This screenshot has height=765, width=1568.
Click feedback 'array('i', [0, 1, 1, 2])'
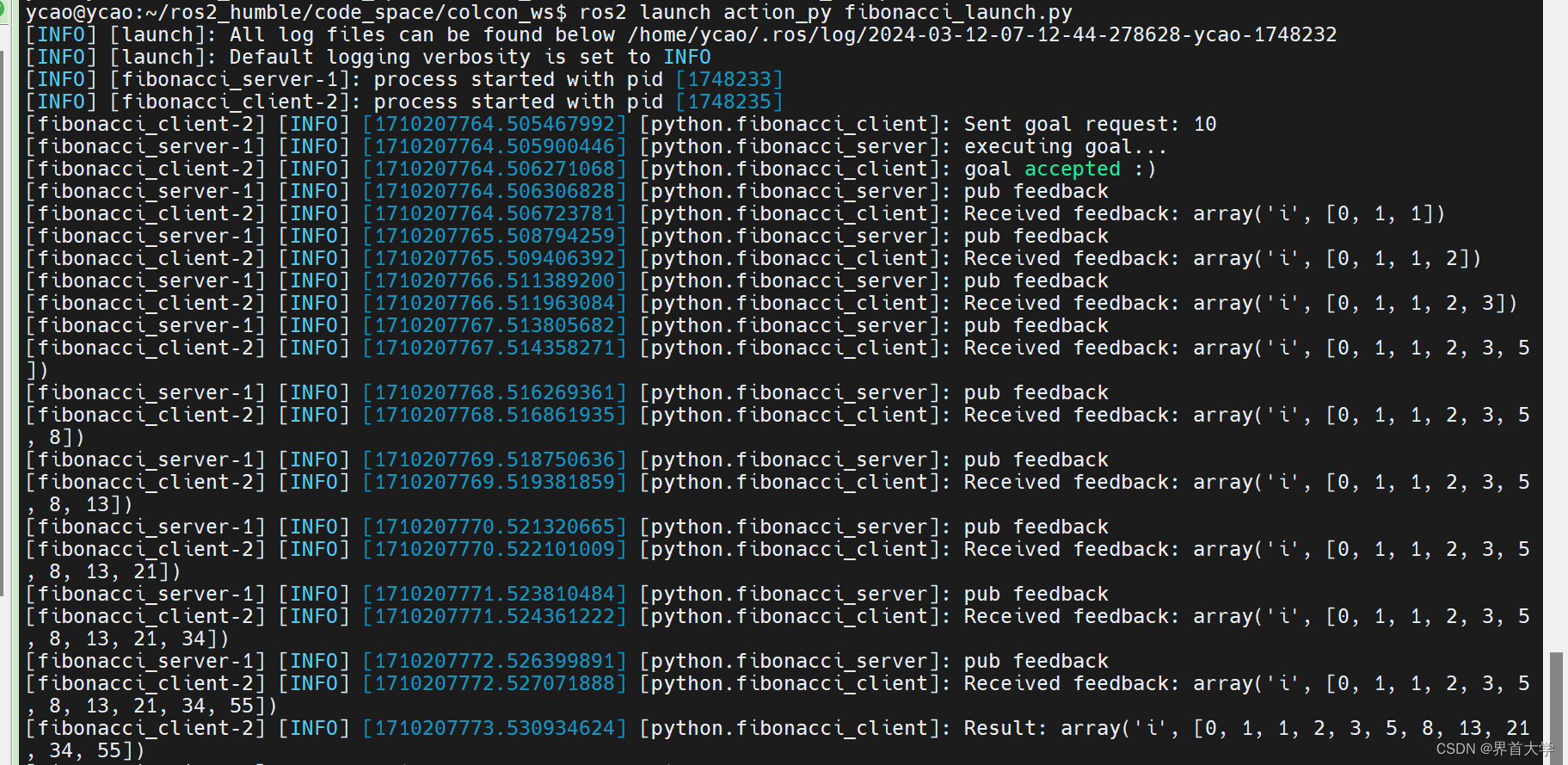point(1337,258)
